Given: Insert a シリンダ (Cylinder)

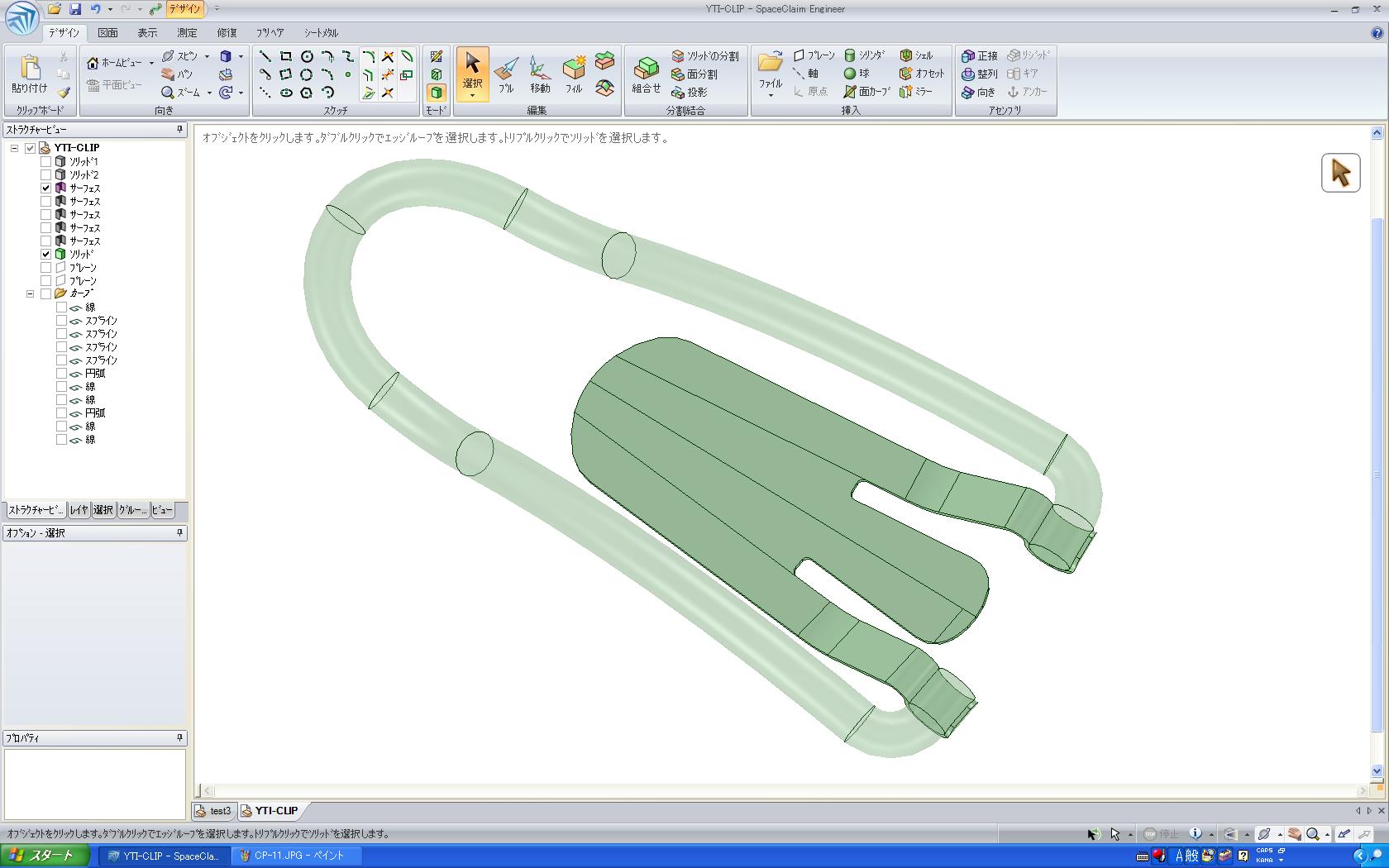Looking at the screenshot, I should click(864, 55).
